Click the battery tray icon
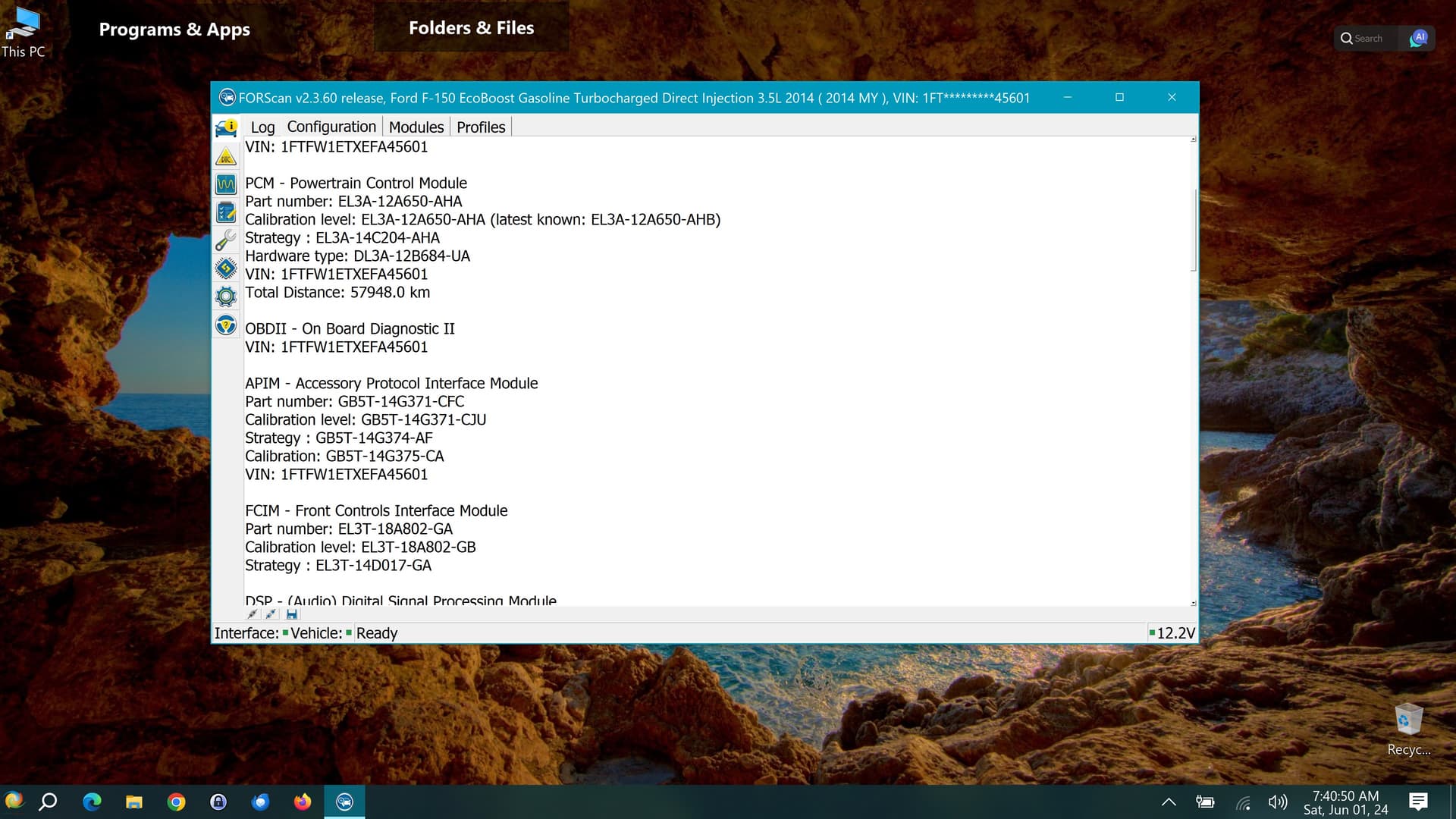 (1205, 802)
